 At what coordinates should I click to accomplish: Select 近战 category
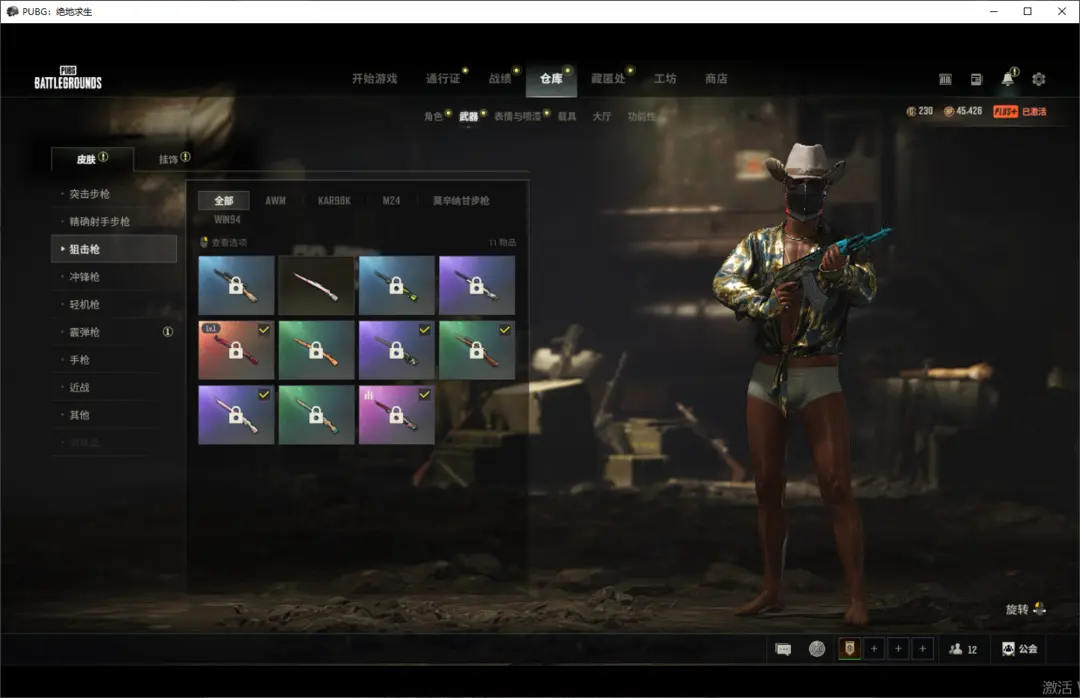coord(114,387)
